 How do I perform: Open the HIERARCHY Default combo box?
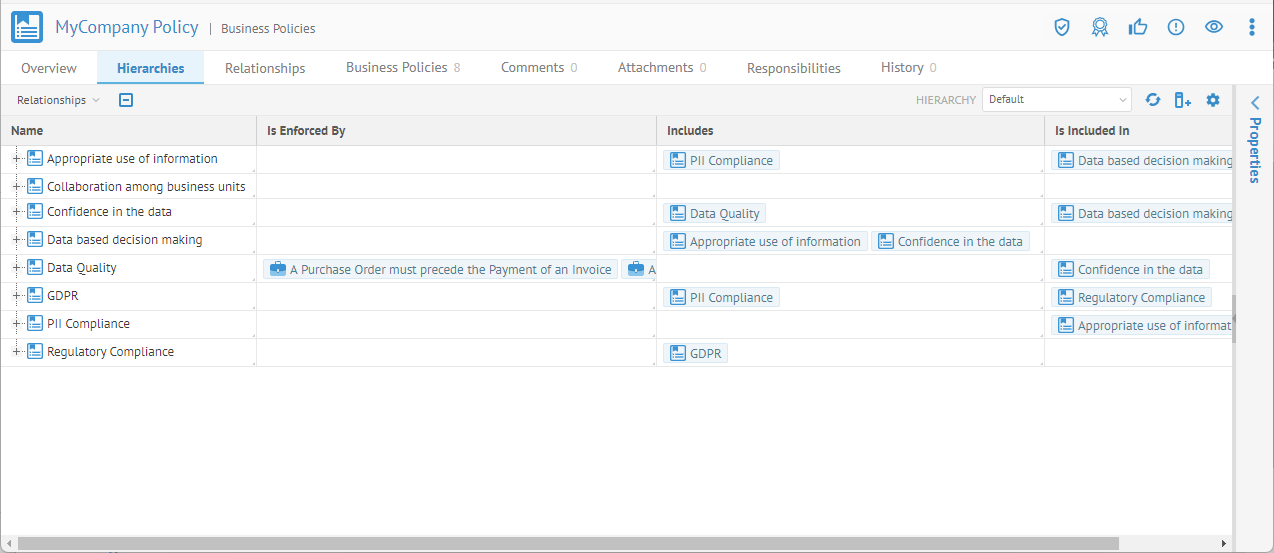(x=1057, y=100)
